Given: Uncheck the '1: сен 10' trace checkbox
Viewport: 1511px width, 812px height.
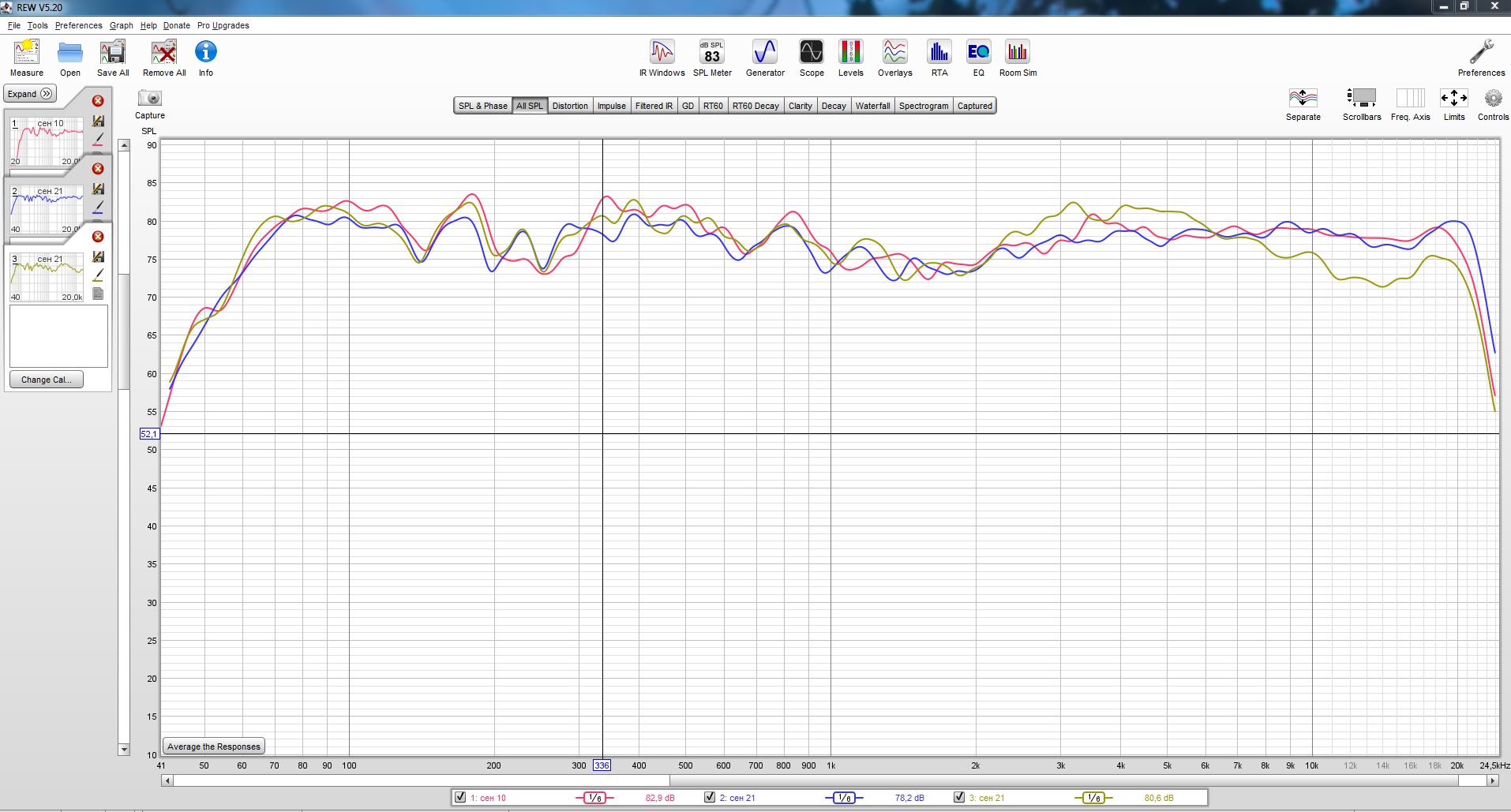Looking at the screenshot, I should tap(460, 797).
